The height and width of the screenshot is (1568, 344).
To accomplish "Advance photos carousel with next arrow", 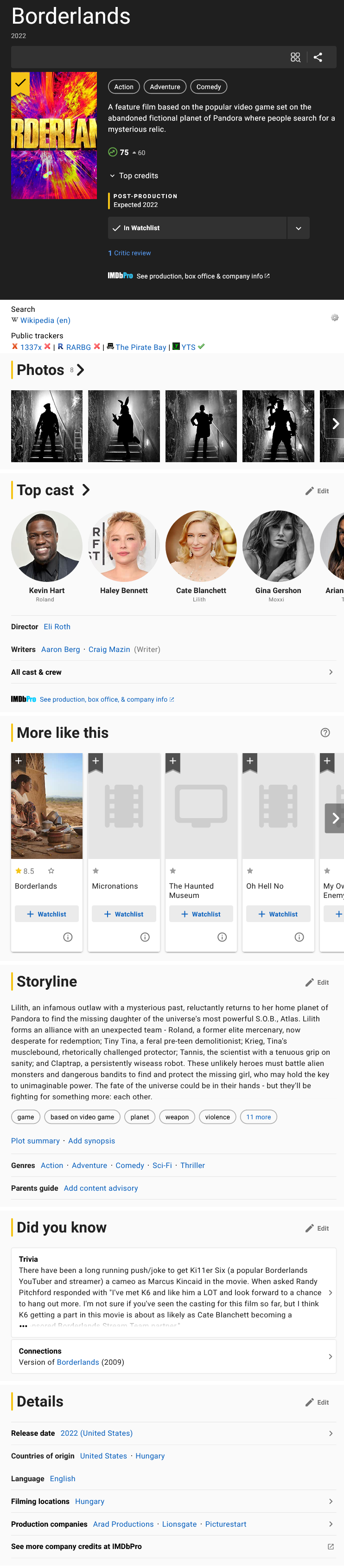I will click(x=335, y=424).
